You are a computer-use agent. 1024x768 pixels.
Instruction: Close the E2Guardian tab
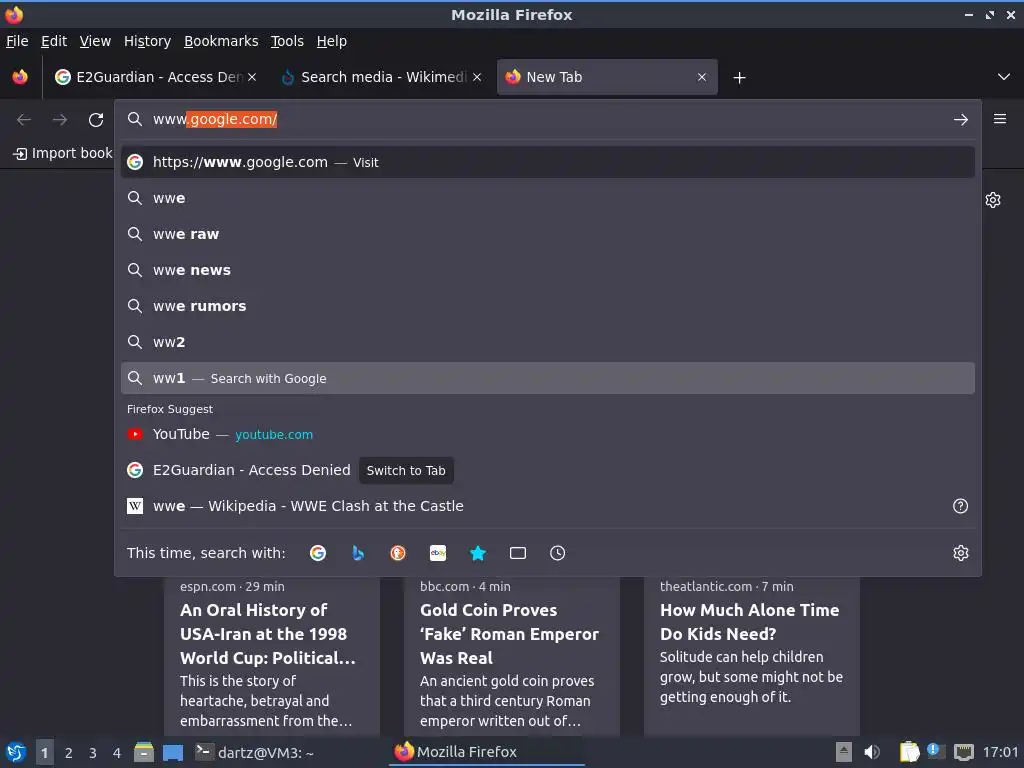pyautogui.click(x=252, y=77)
